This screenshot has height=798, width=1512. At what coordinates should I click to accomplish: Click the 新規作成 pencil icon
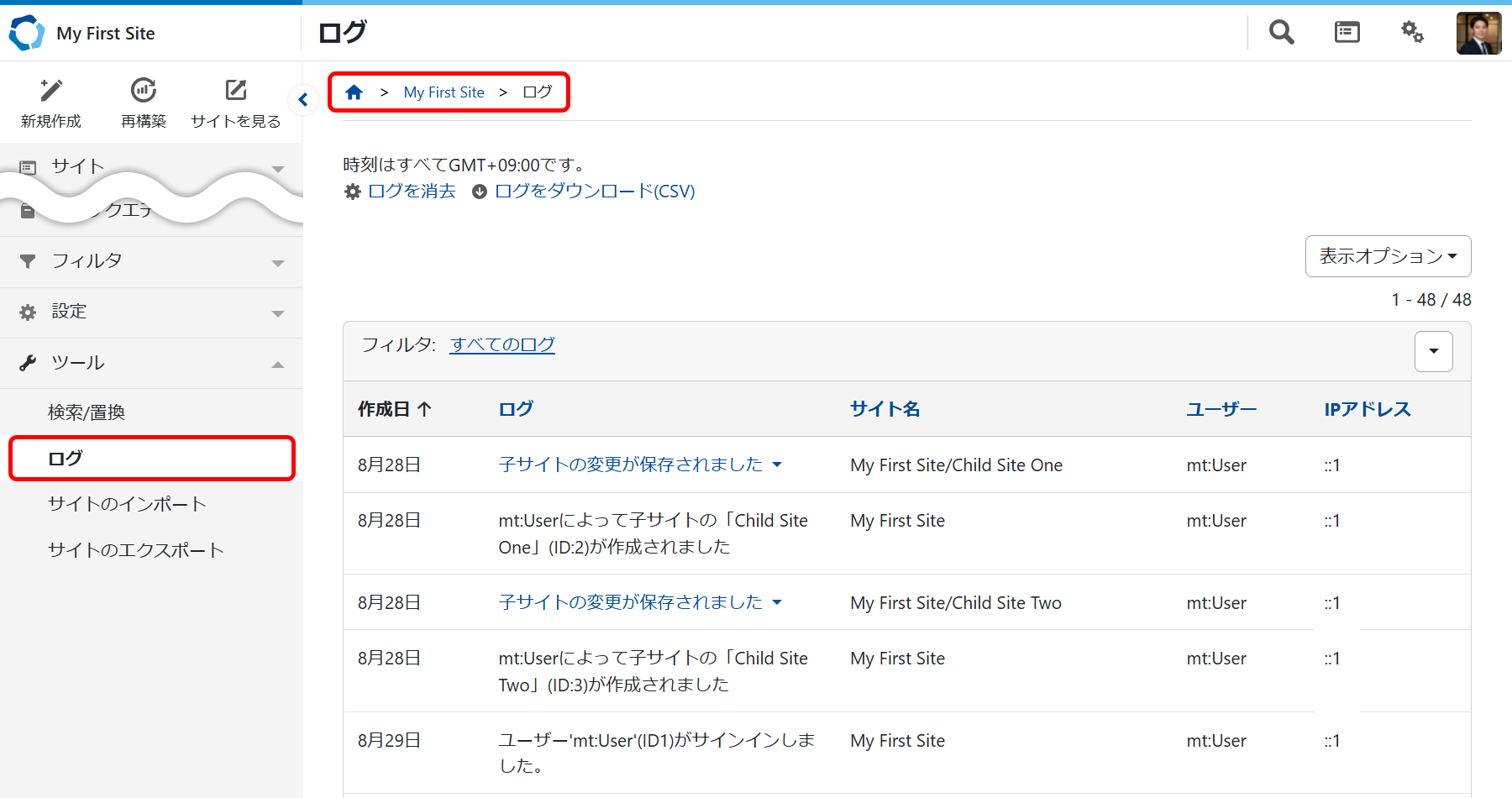[x=51, y=91]
